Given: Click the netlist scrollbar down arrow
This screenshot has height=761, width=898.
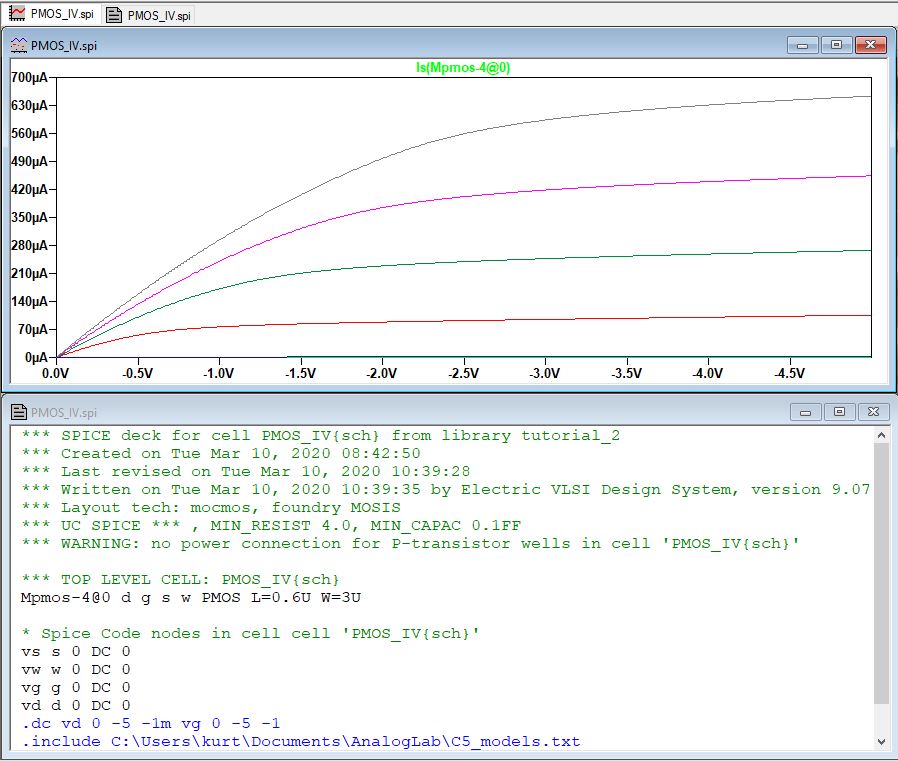Looking at the screenshot, I should 881,741.
